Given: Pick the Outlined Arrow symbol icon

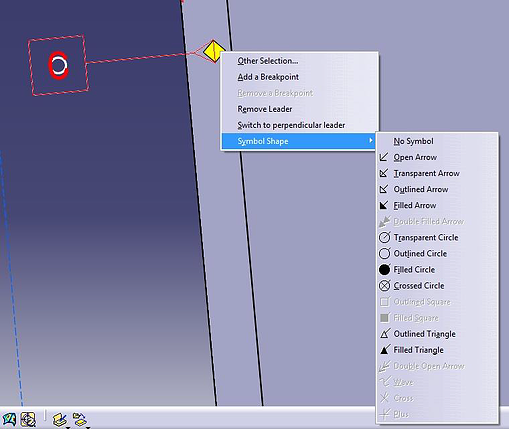Looking at the screenshot, I should click(x=384, y=189).
